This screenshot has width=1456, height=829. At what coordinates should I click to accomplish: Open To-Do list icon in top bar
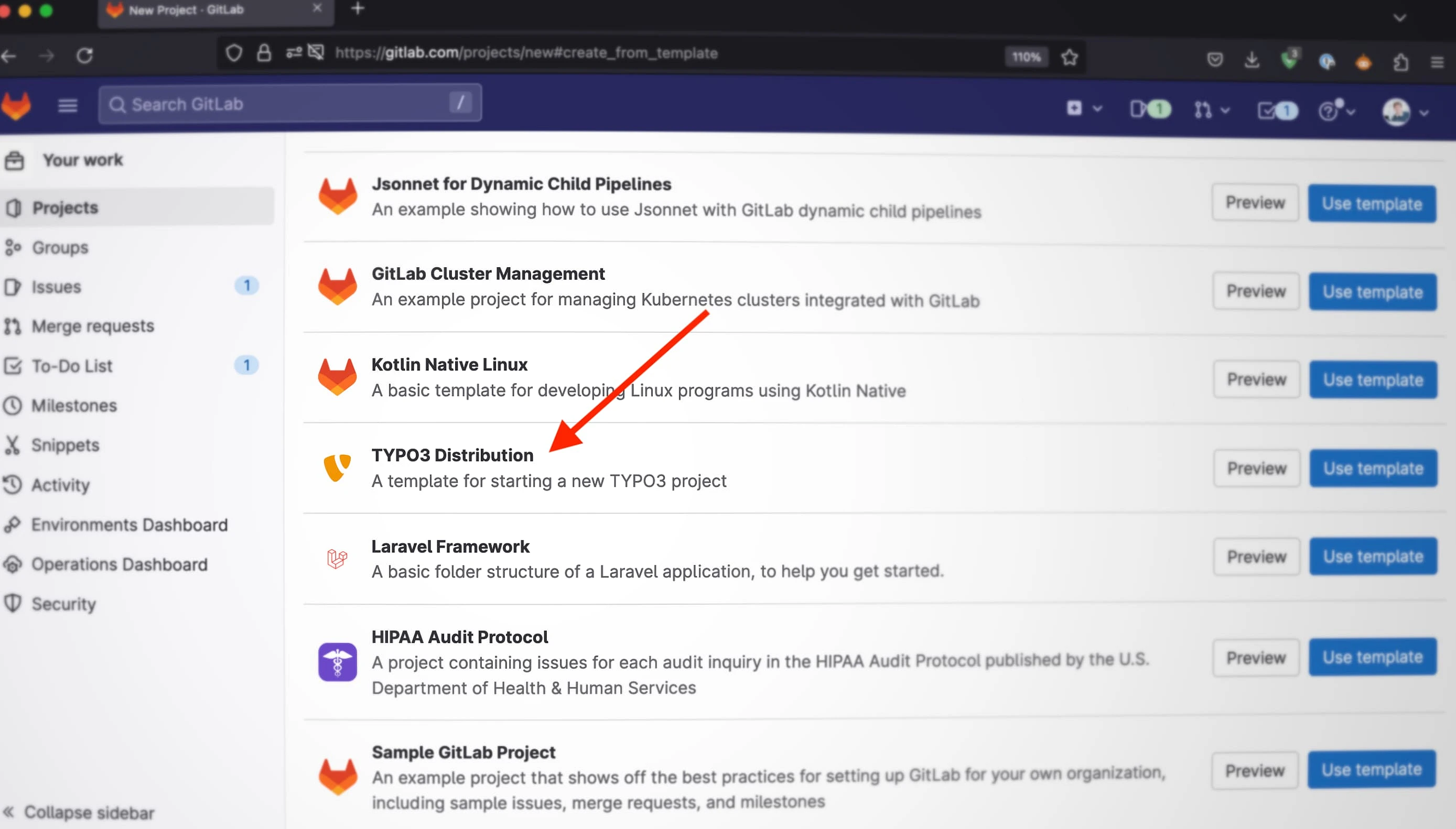click(x=1277, y=111)
